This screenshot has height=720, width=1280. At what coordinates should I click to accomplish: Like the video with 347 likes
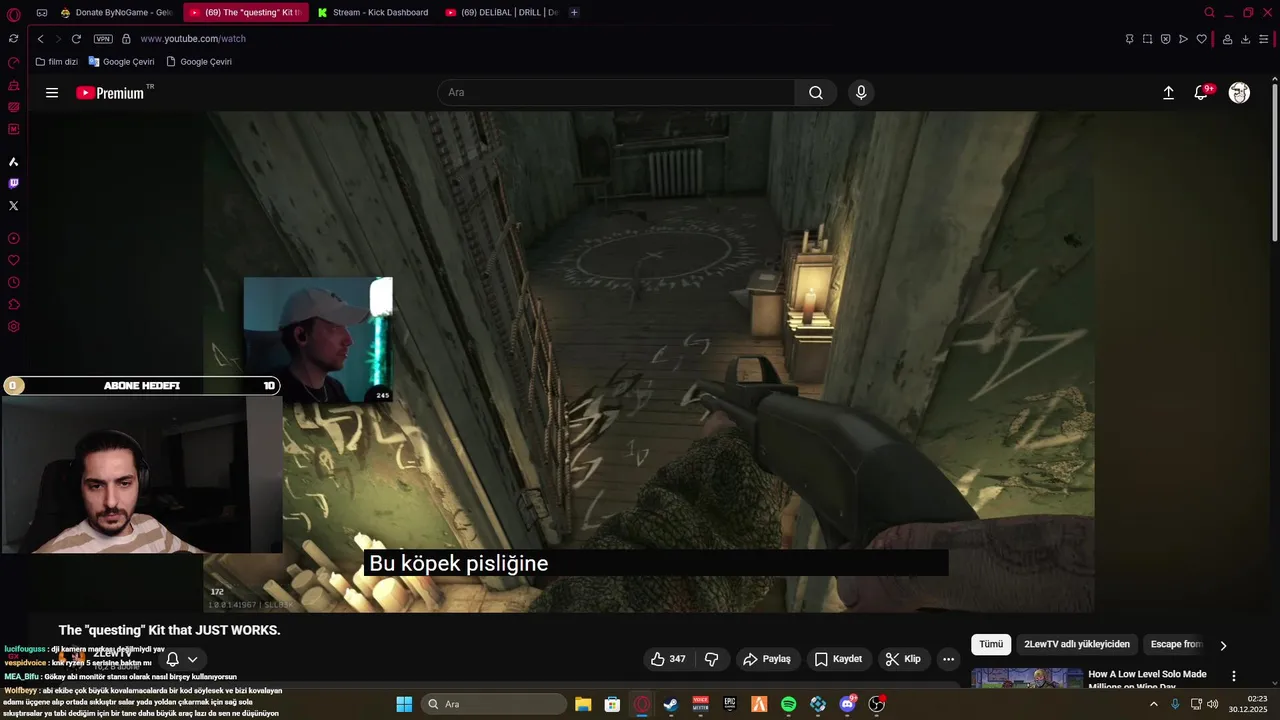pos(668,659)
